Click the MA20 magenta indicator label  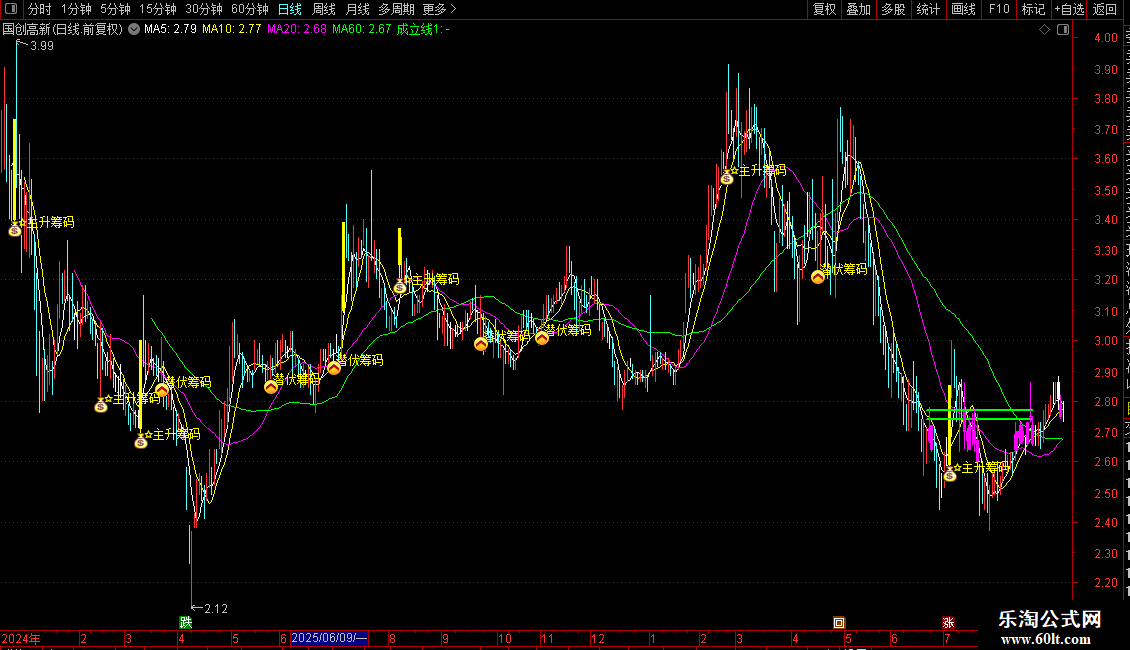pos(296,29)
